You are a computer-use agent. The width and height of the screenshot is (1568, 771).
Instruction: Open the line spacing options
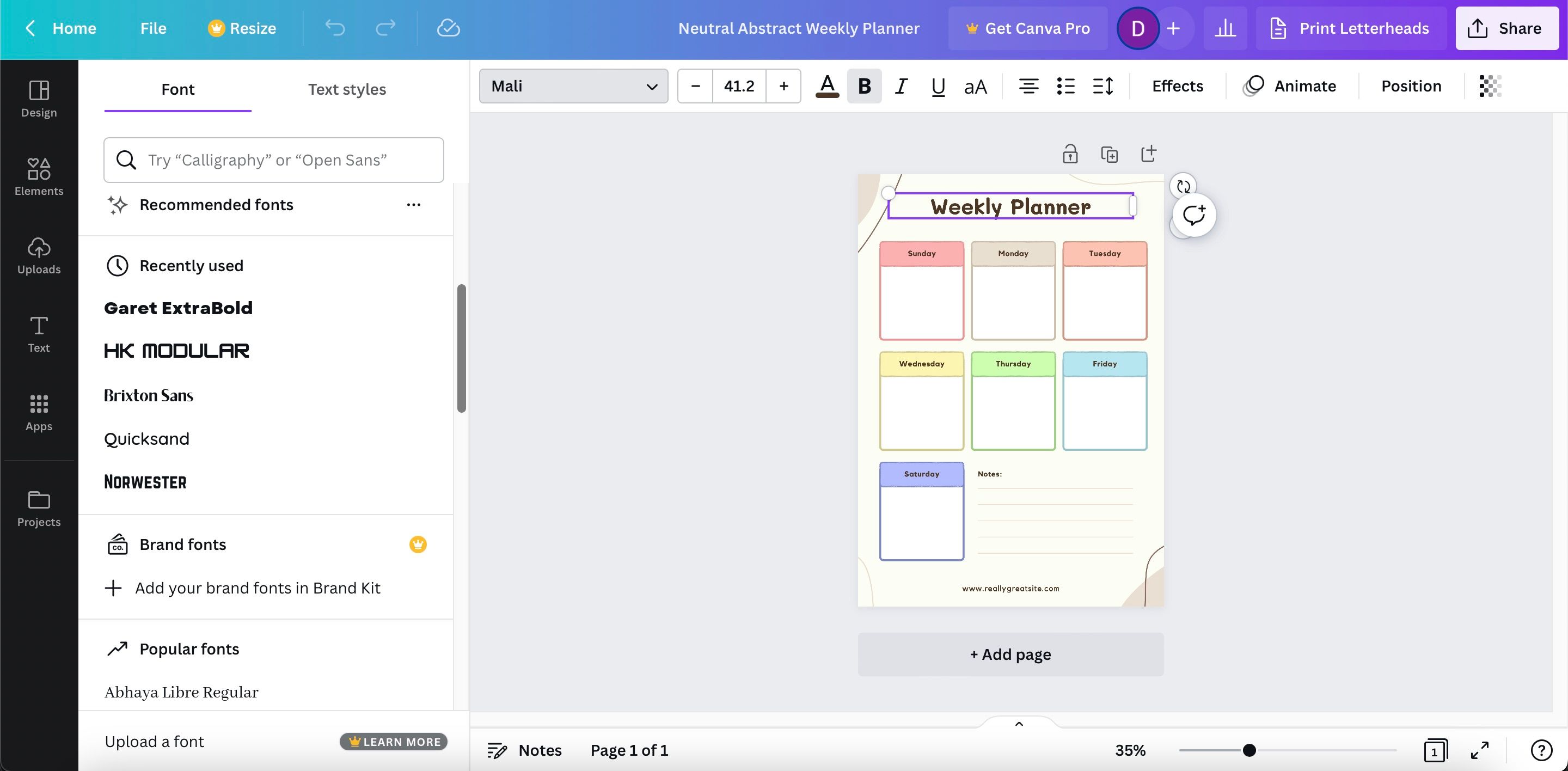[1103, 87]
